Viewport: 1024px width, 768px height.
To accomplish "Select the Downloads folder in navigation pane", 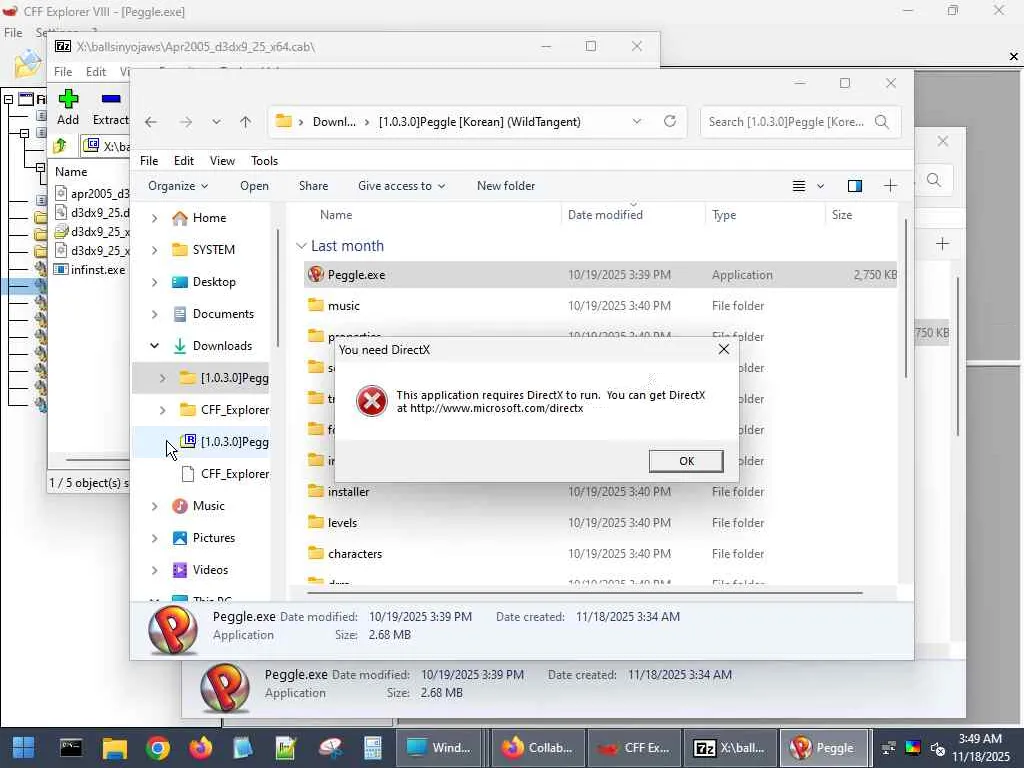I will (222, 346).
